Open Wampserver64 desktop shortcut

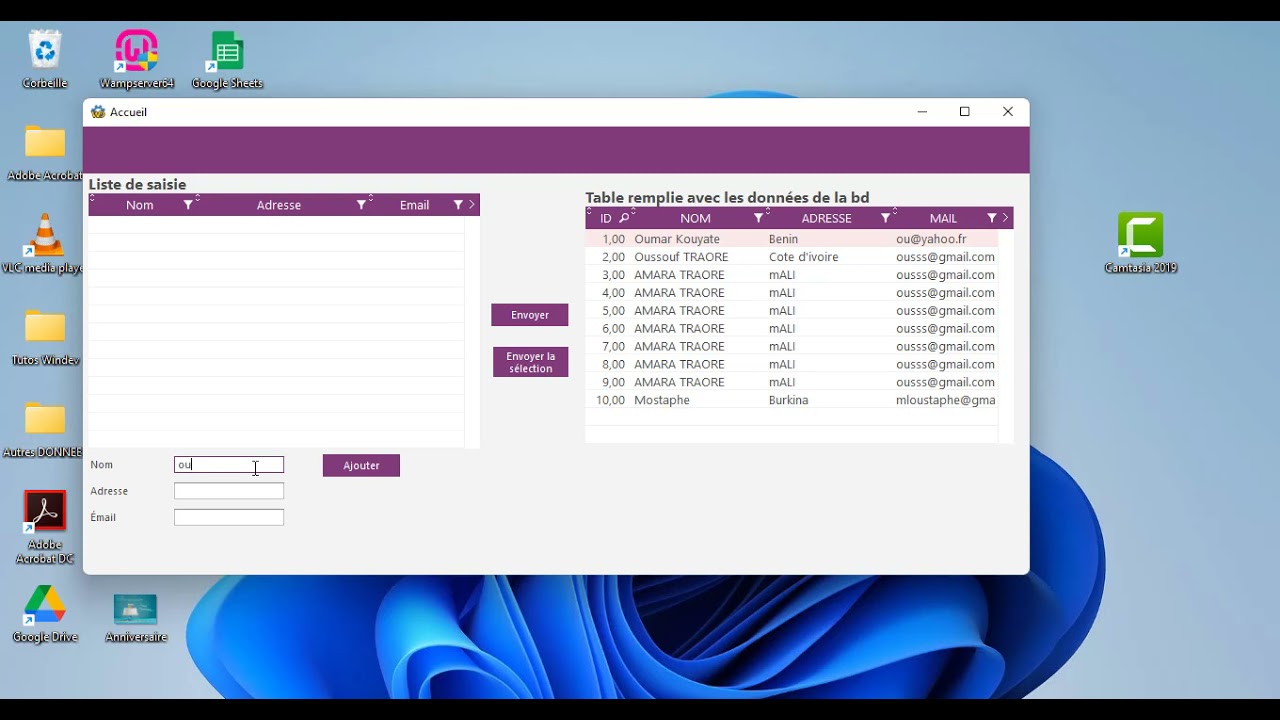click(x=137, y=60)
